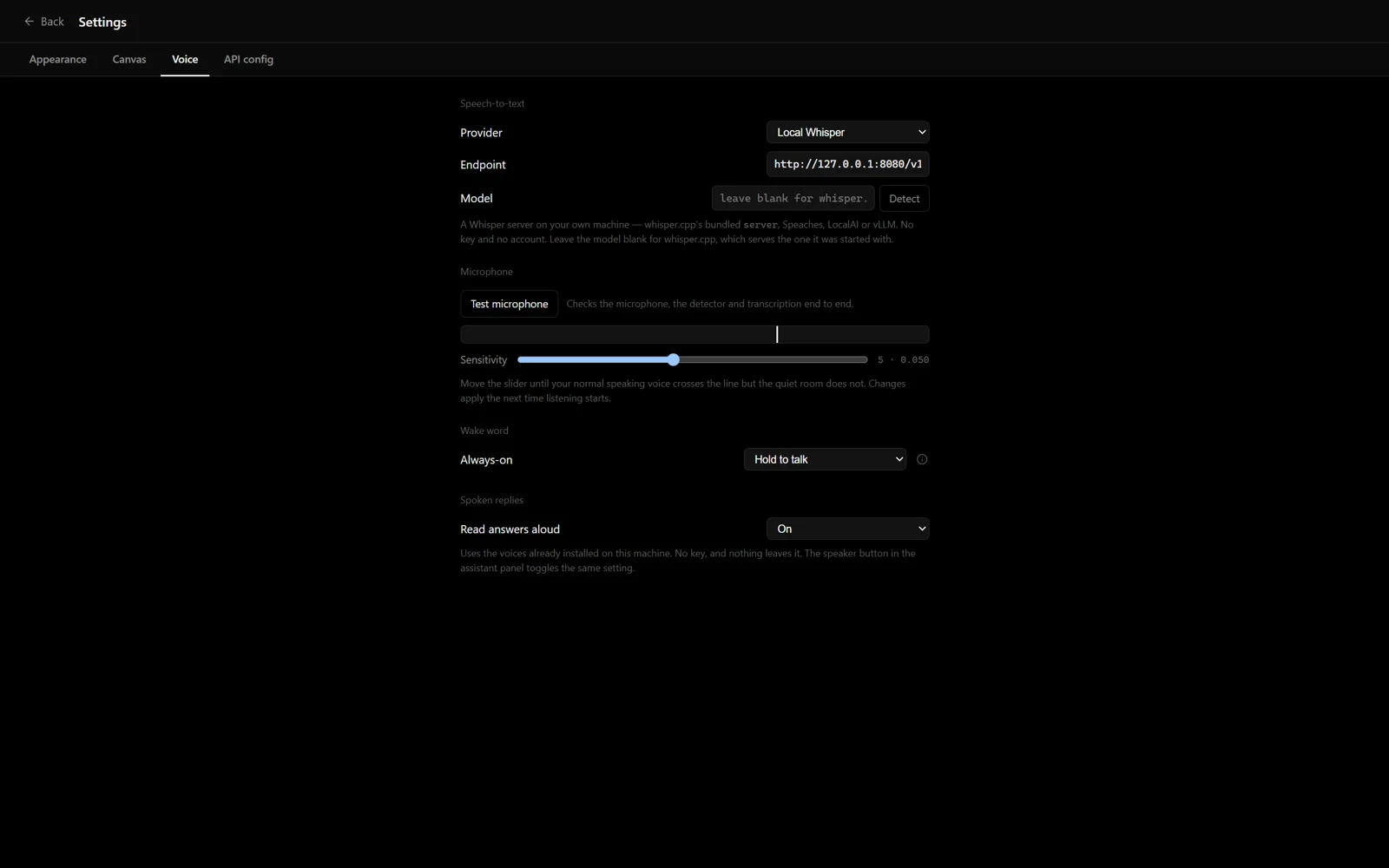Viewport: 1389px width, 868px height.
Task: Open the API config tab
Action: click(248, 59)
